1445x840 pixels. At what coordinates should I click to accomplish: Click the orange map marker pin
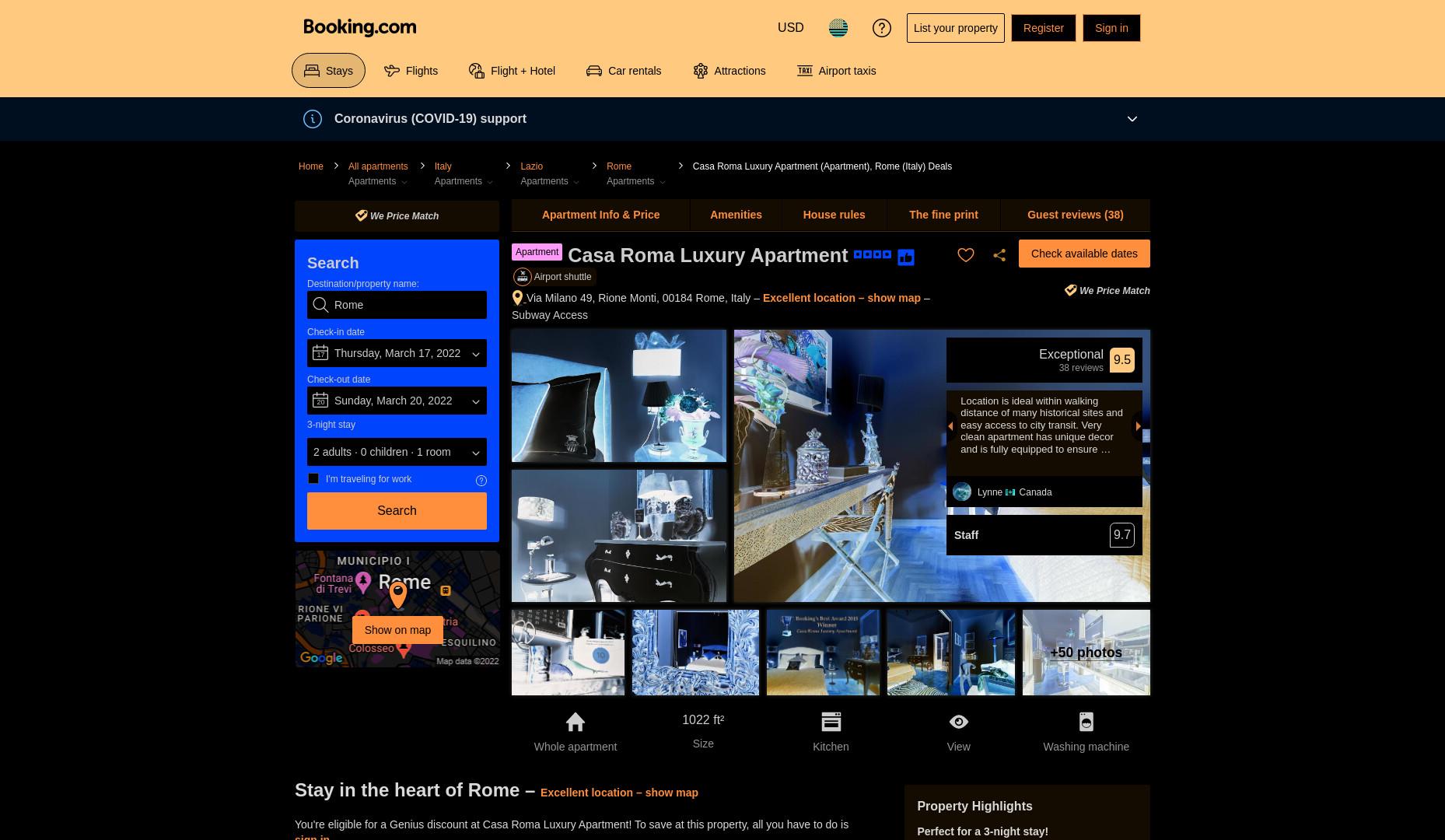click(397, 595)
